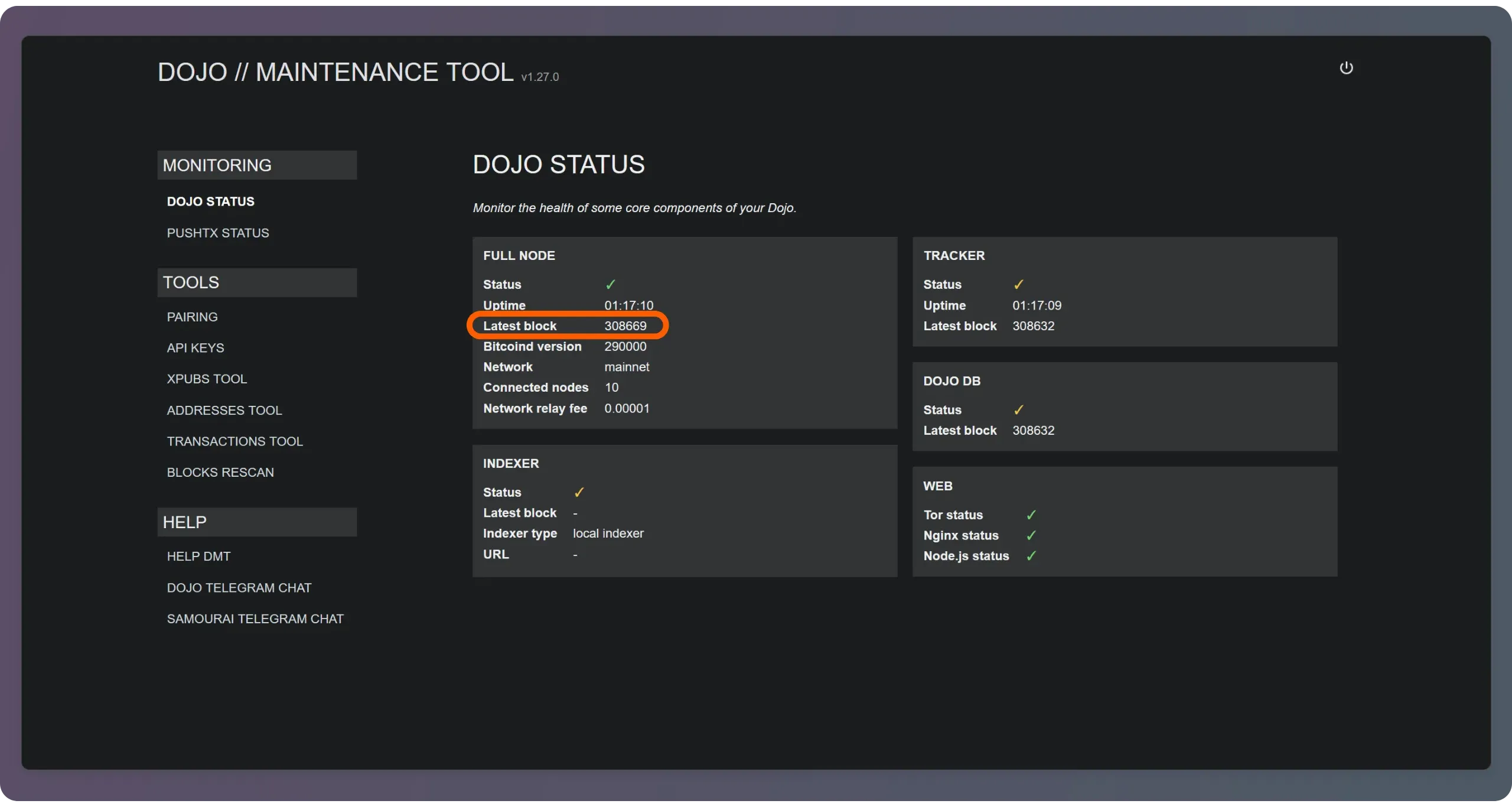Open PushTX Status page
Viewport: 1512px width, 807px height.
coord(217,233)
